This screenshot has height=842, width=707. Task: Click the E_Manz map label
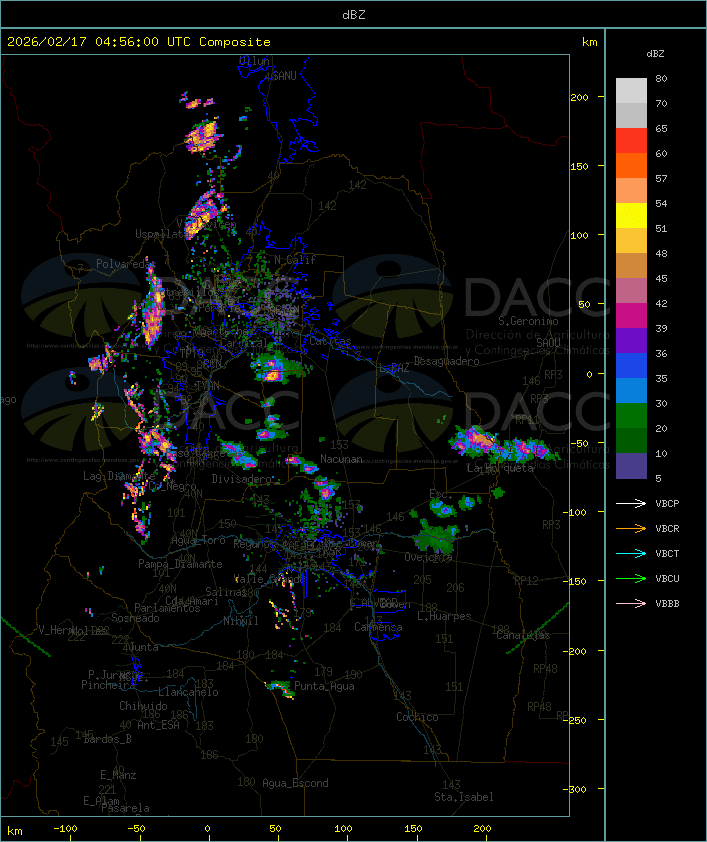(118, 775)
